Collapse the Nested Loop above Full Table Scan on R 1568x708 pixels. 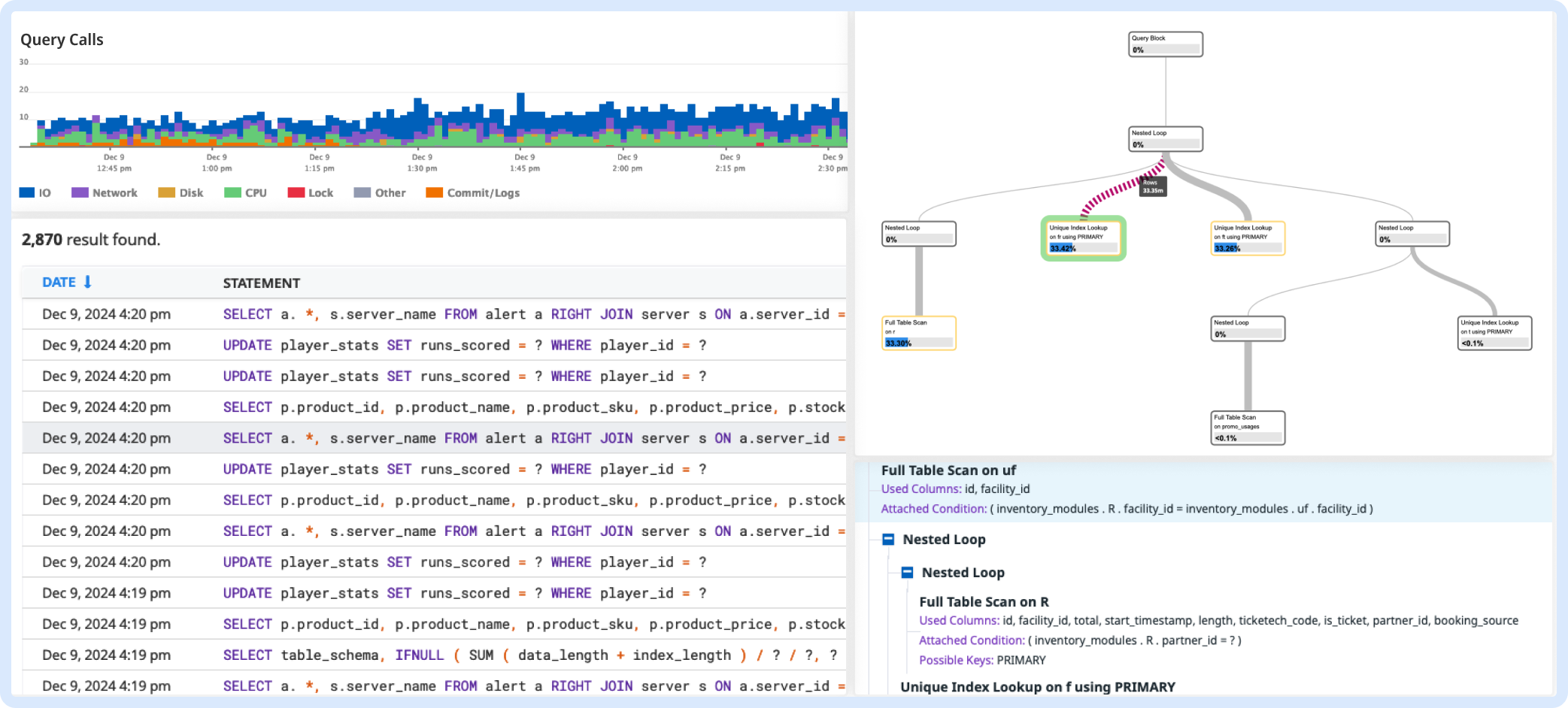point(907,573)
